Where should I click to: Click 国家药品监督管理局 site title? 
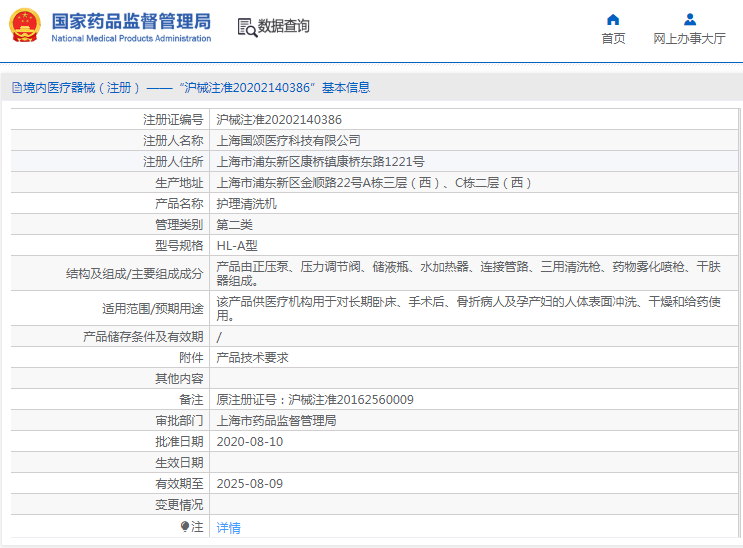pos(131,21)
